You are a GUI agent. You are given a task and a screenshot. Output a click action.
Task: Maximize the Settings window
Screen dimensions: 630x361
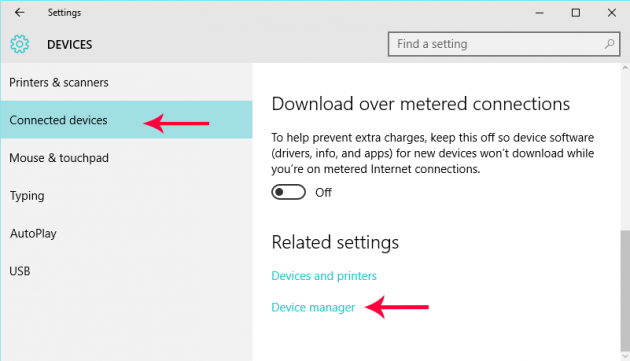pos(575,13)
